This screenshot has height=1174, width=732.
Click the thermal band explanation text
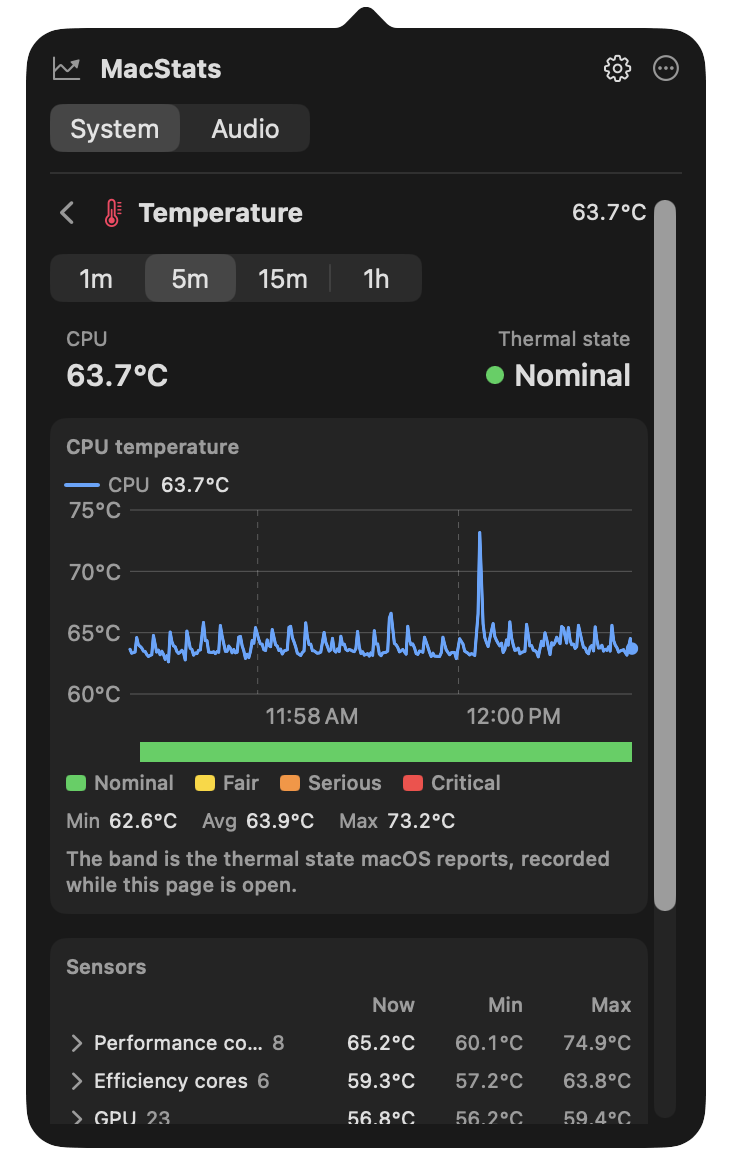tap(338, 872)
